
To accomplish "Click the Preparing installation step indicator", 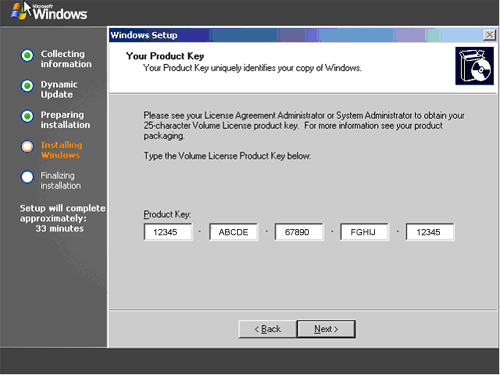I will pyautogui.click(x=27, y=116).
